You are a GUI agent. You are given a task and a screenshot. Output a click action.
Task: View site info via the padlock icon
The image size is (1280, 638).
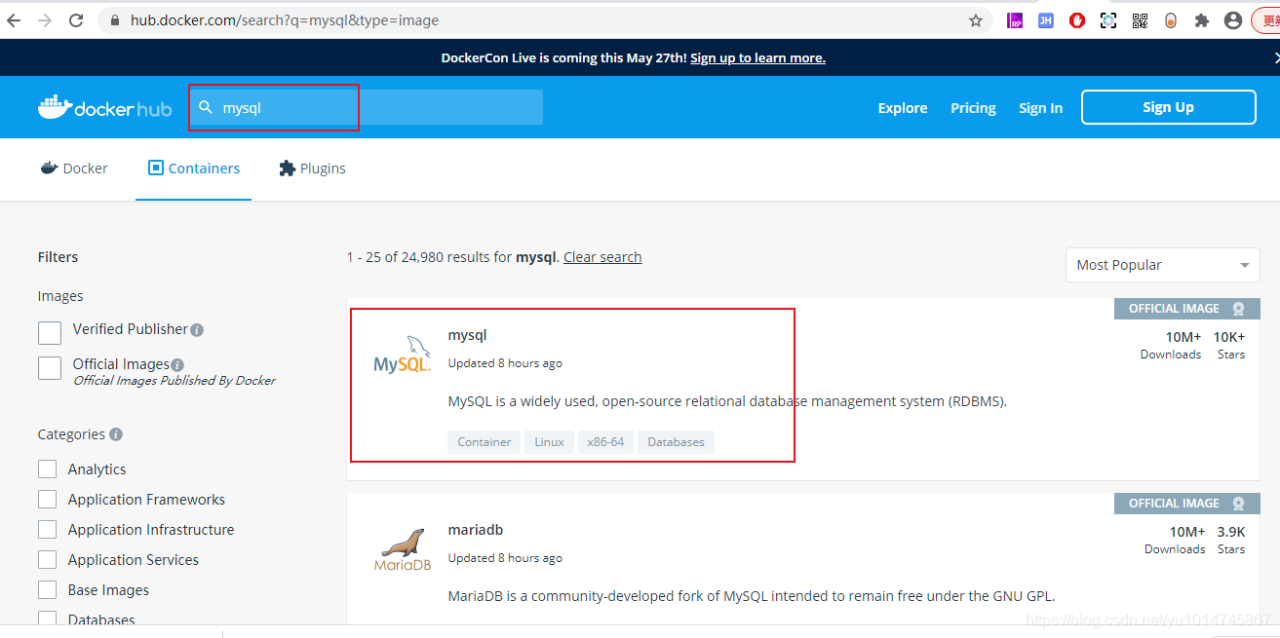[x=115, y=20]
